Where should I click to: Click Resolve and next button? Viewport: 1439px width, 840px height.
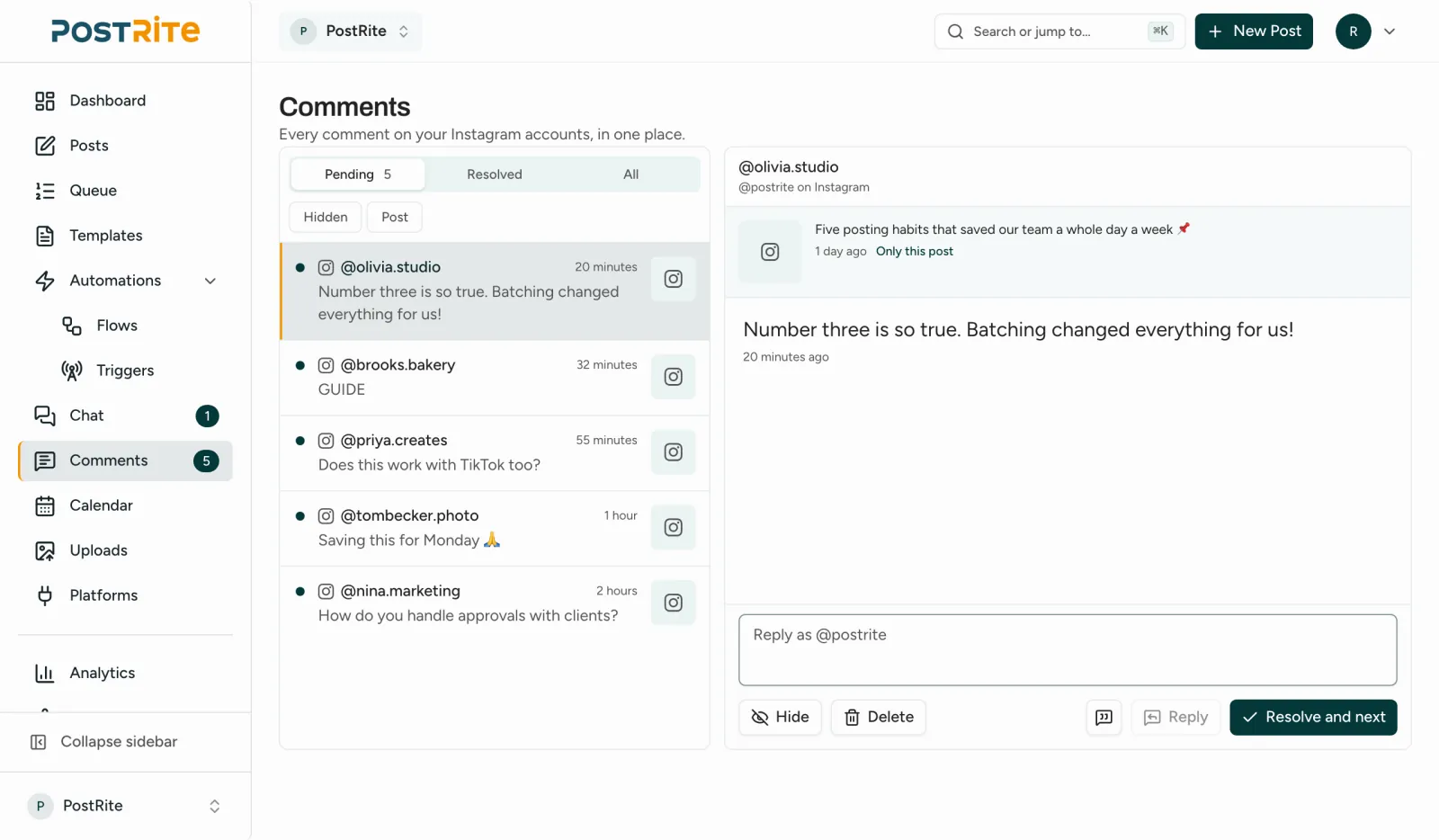pos(1313,718)
